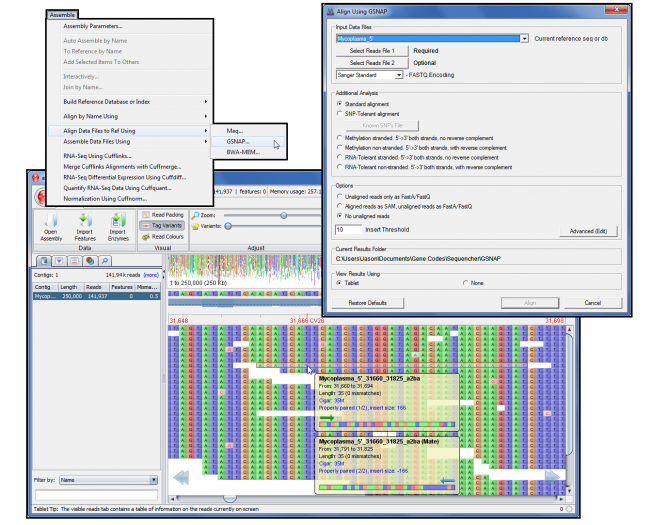Select Unaligned reads only as FastA/FastQ

click(x=340, y=197)
